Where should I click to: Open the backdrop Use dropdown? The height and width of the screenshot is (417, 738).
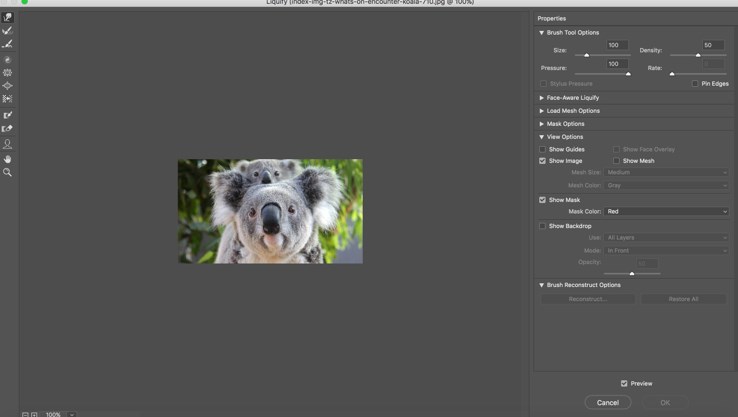click(666, 238)
